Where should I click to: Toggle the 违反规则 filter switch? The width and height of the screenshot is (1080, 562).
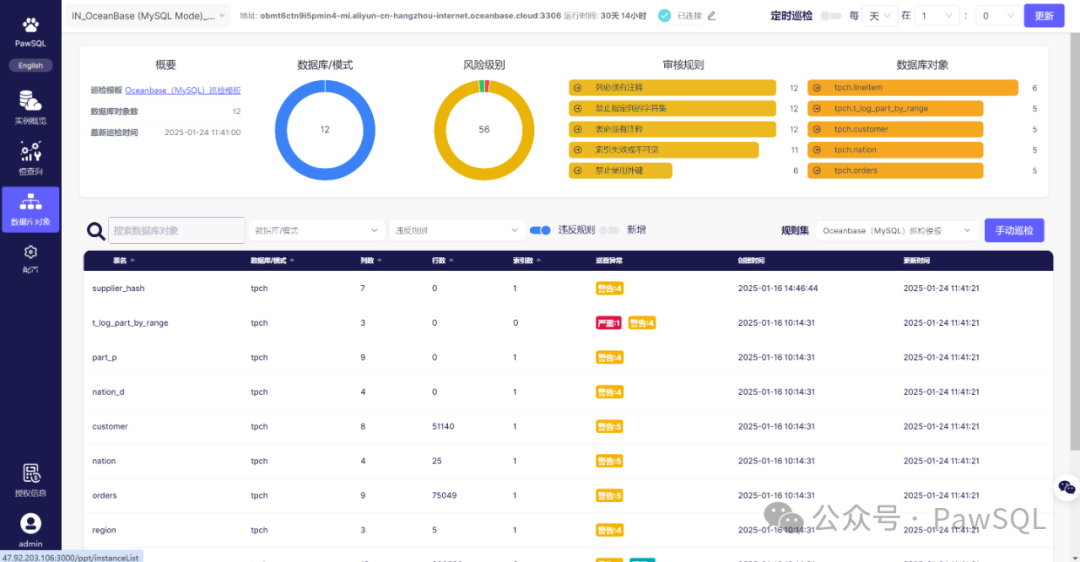(540, 230)
